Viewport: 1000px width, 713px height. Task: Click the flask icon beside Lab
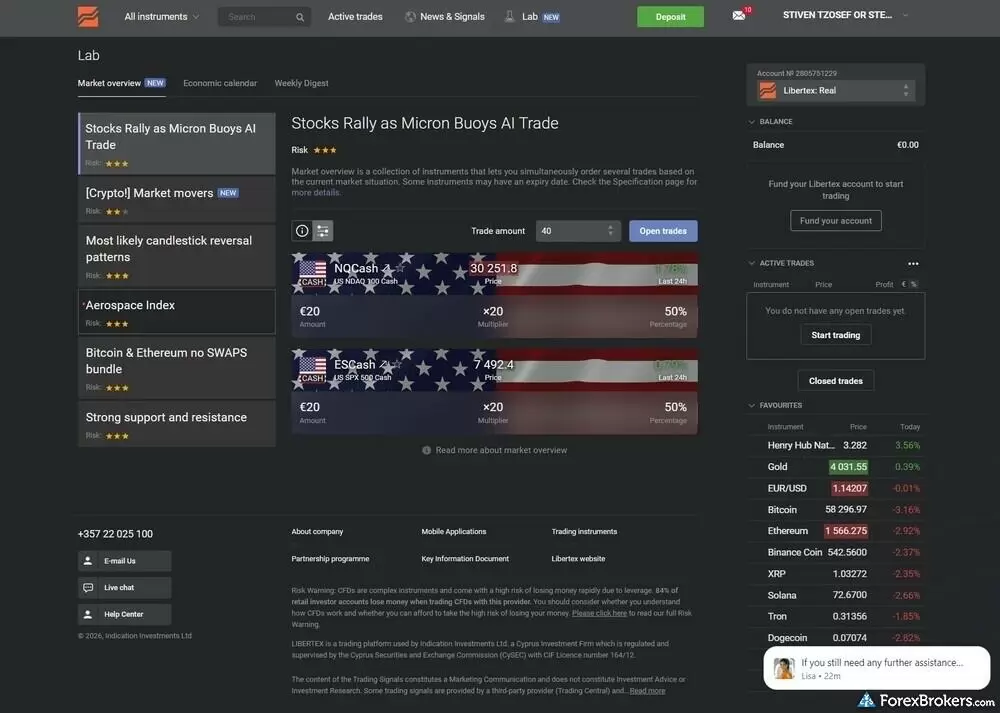509,16
